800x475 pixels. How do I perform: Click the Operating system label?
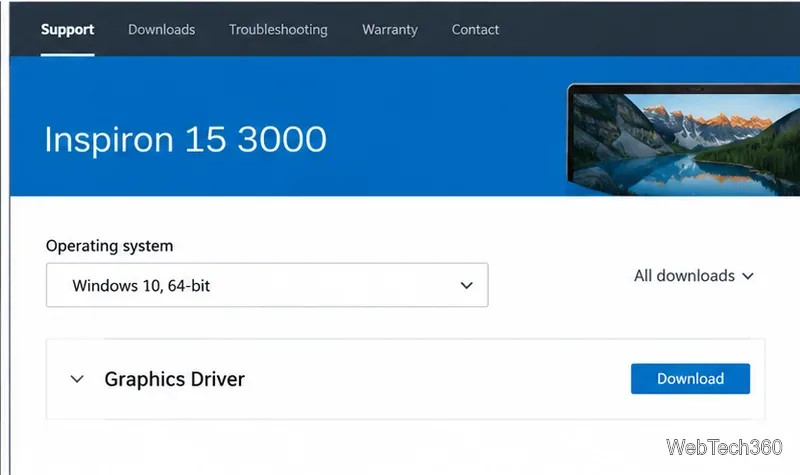click(109, 246)
